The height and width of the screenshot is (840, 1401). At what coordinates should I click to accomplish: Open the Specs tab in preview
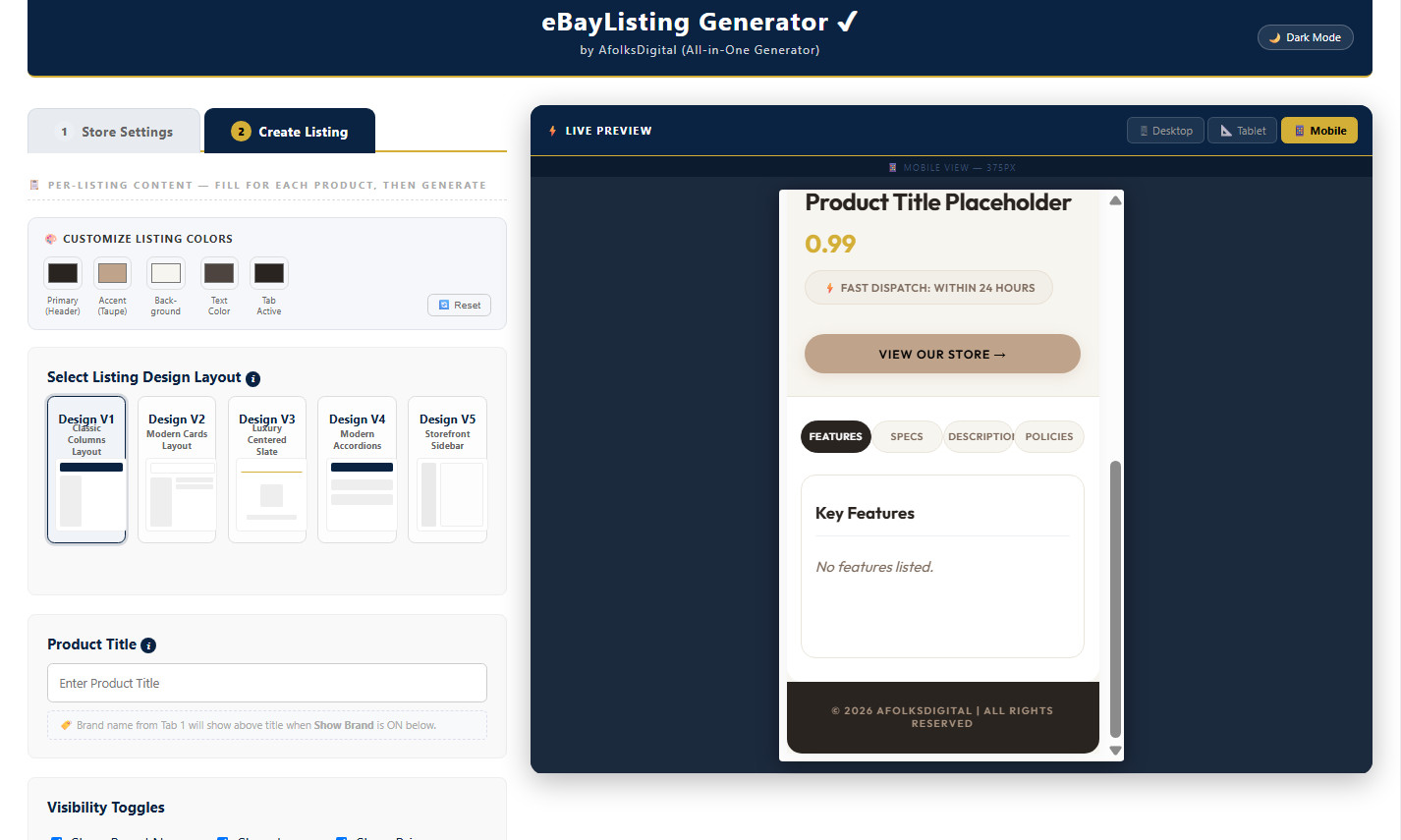(x=907, y=436)
